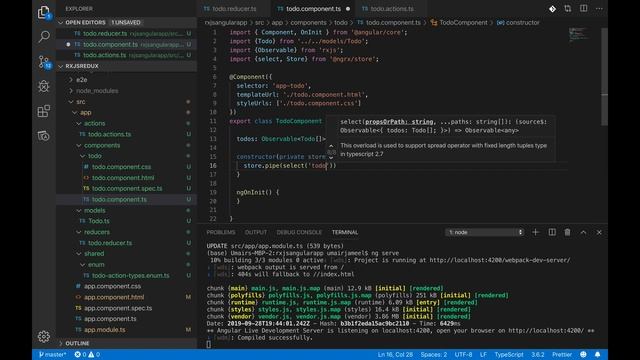Open app.module.ts in the tree

coord(104,330)
